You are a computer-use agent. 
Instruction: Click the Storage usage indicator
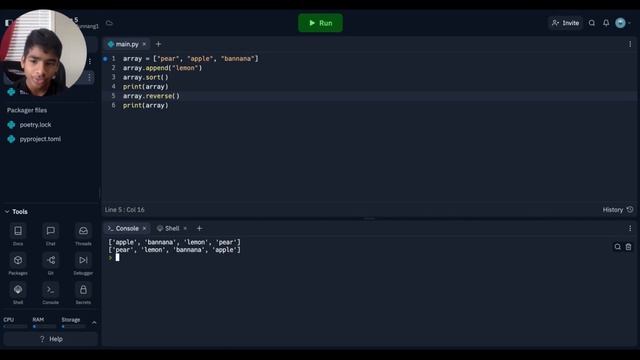(73, 322)
